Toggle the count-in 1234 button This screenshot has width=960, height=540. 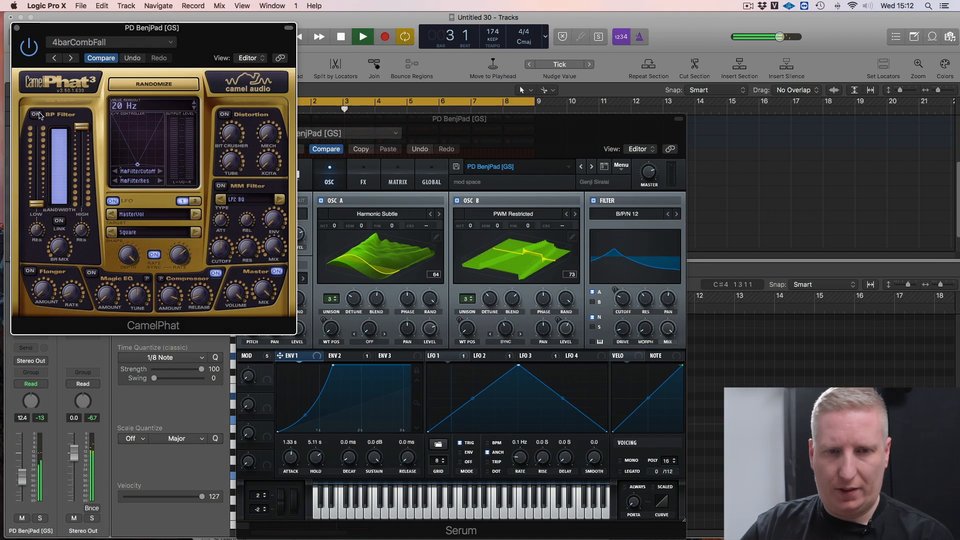point(621,37)
